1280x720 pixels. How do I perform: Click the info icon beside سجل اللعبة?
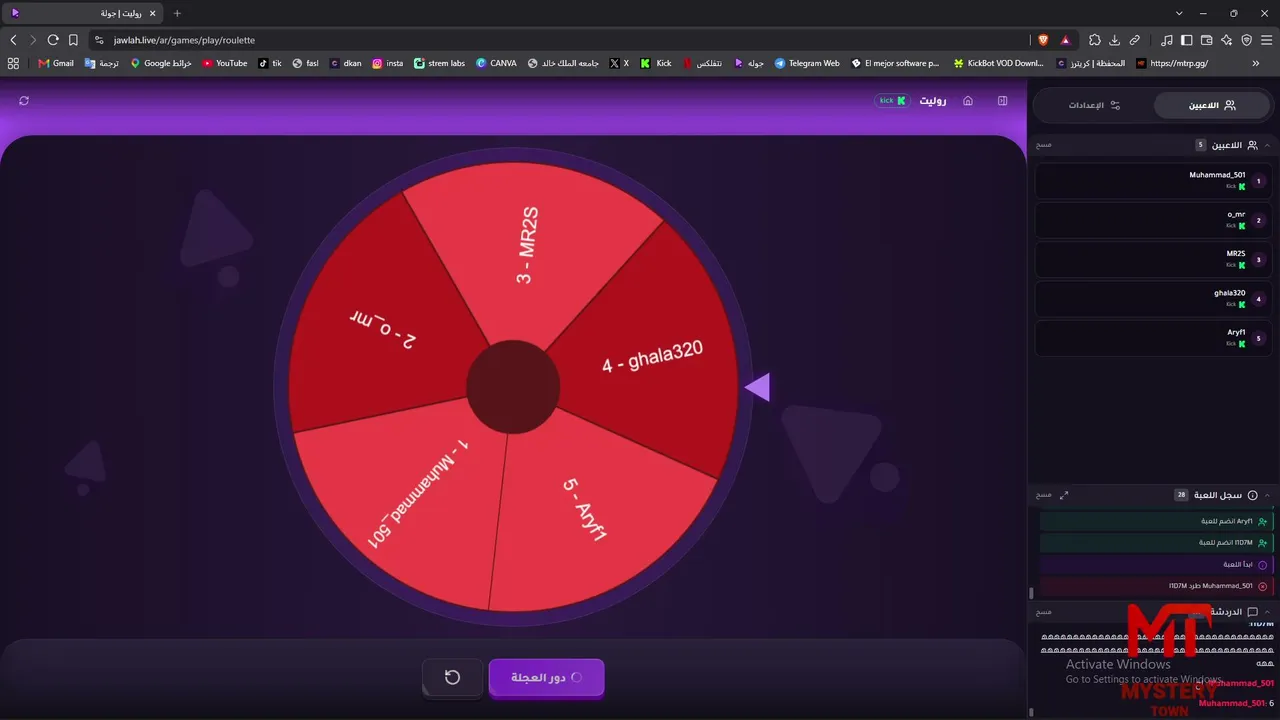(x=1252, y=495)
